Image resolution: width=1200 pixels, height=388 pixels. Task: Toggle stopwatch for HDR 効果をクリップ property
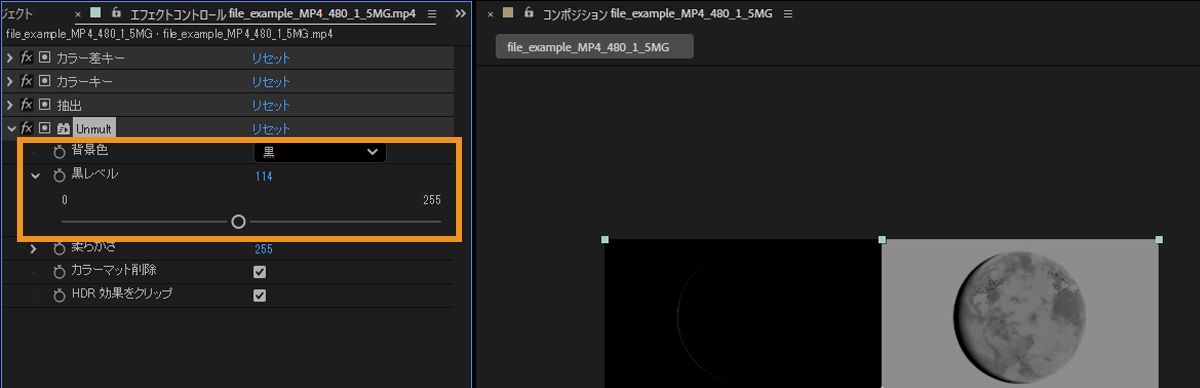click(59, 295)
